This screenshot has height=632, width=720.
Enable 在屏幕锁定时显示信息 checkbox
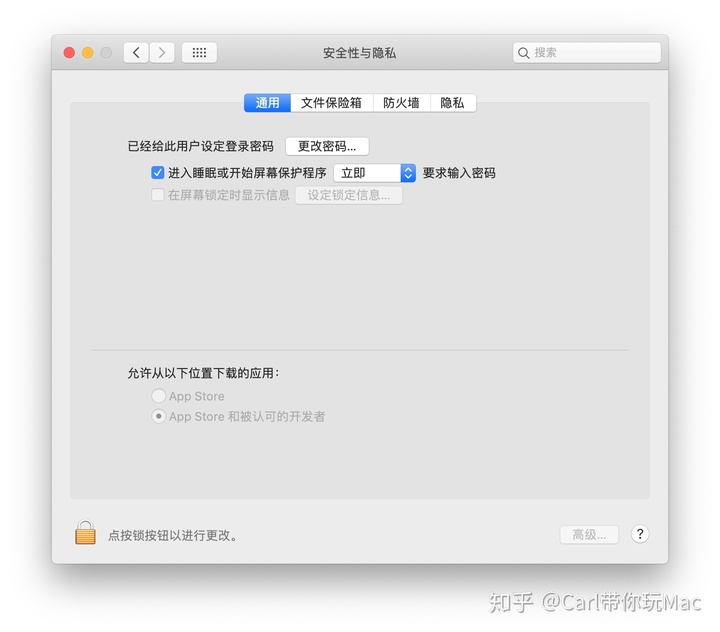tap(158, 195)
